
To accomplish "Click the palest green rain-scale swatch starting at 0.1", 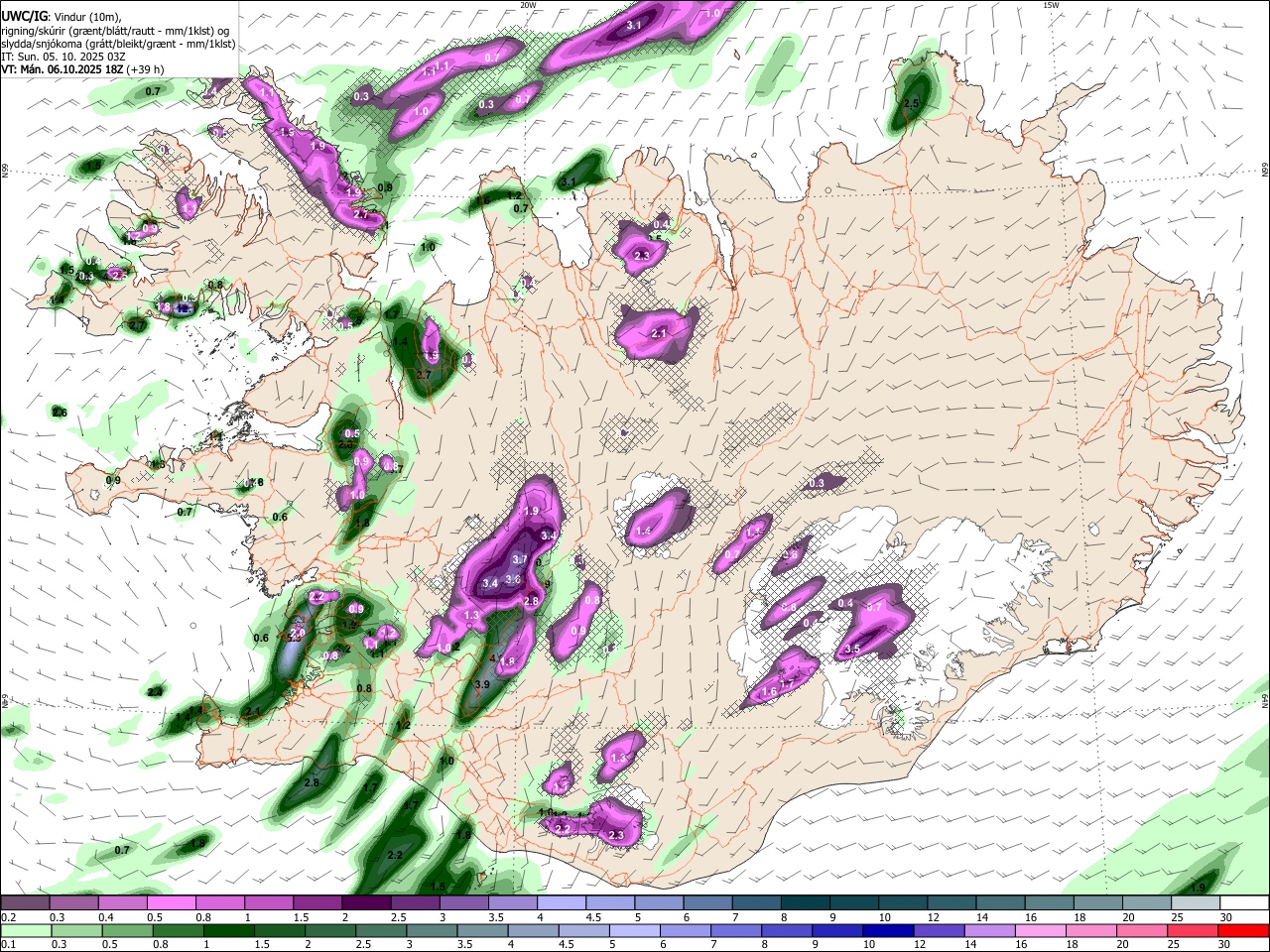I will (x=25, y=931).
